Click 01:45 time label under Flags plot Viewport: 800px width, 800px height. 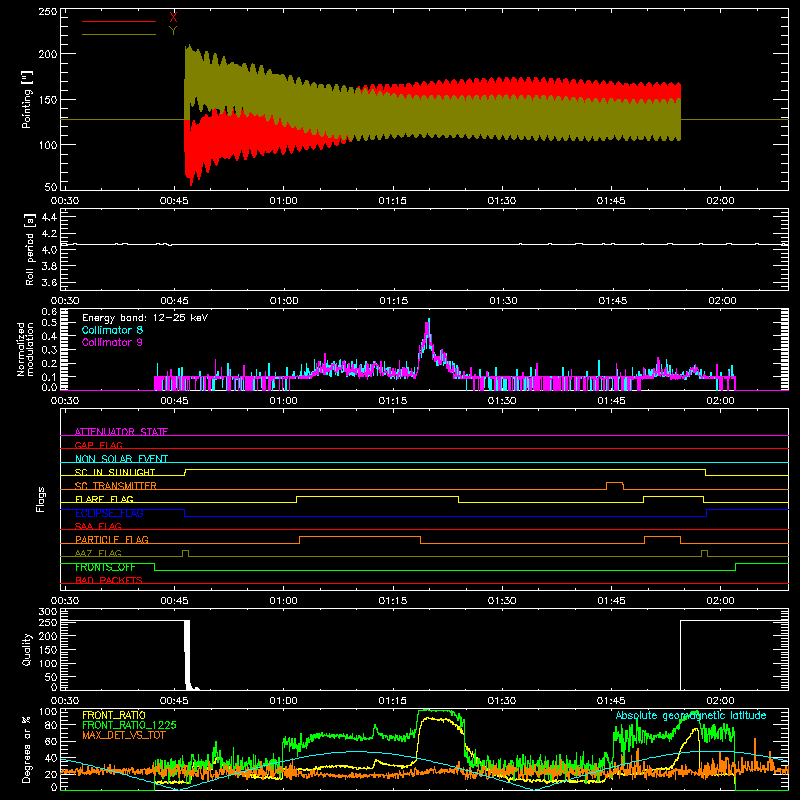coord(611,601)
